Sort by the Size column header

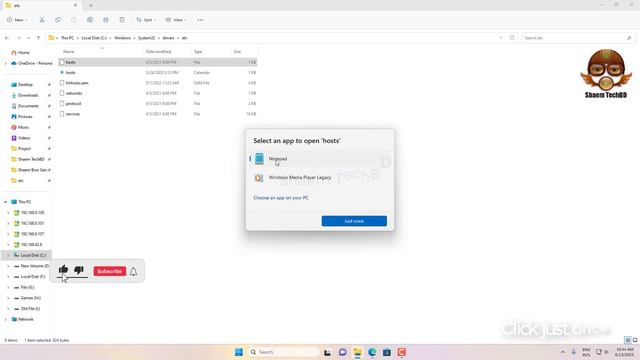(x=237, y=52)
